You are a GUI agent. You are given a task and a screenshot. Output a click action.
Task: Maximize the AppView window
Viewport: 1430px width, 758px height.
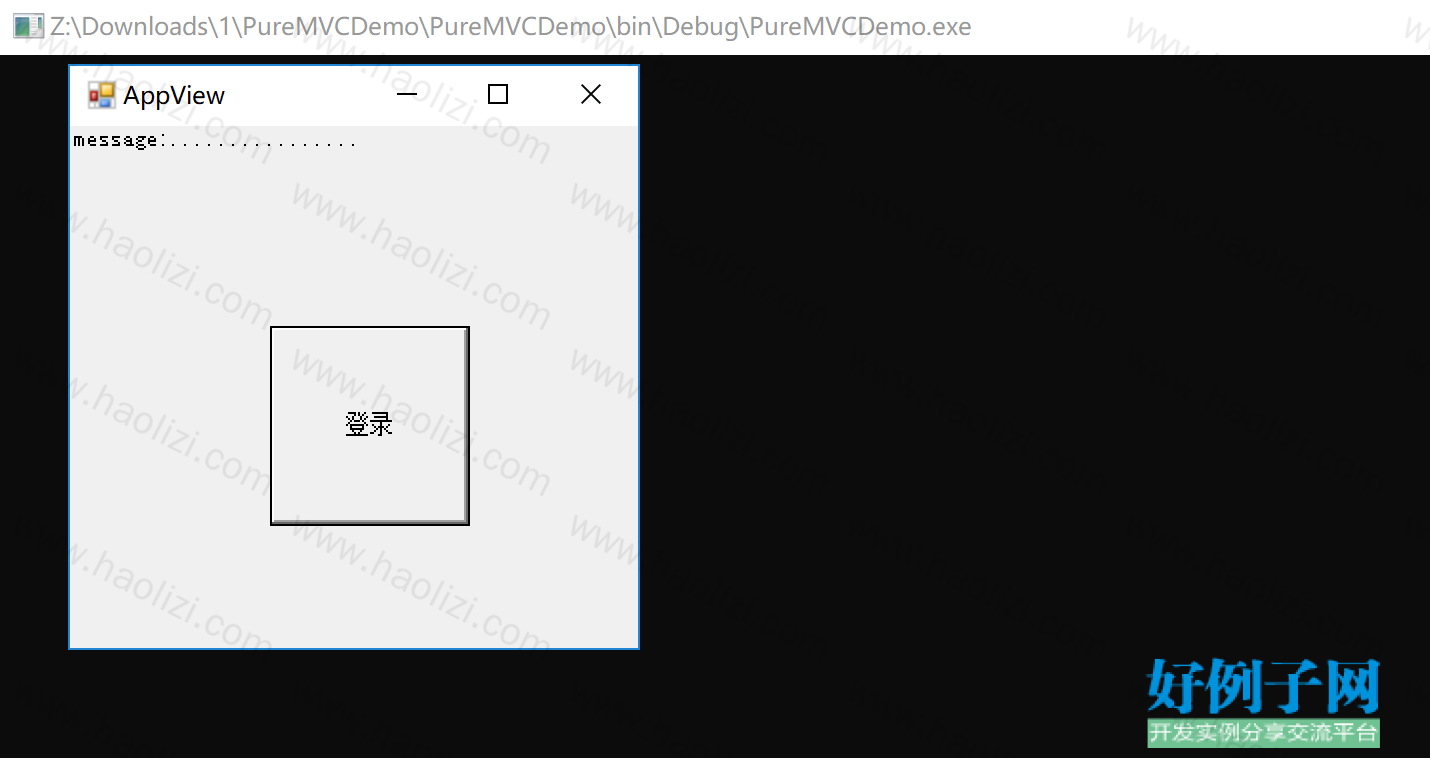498,95
